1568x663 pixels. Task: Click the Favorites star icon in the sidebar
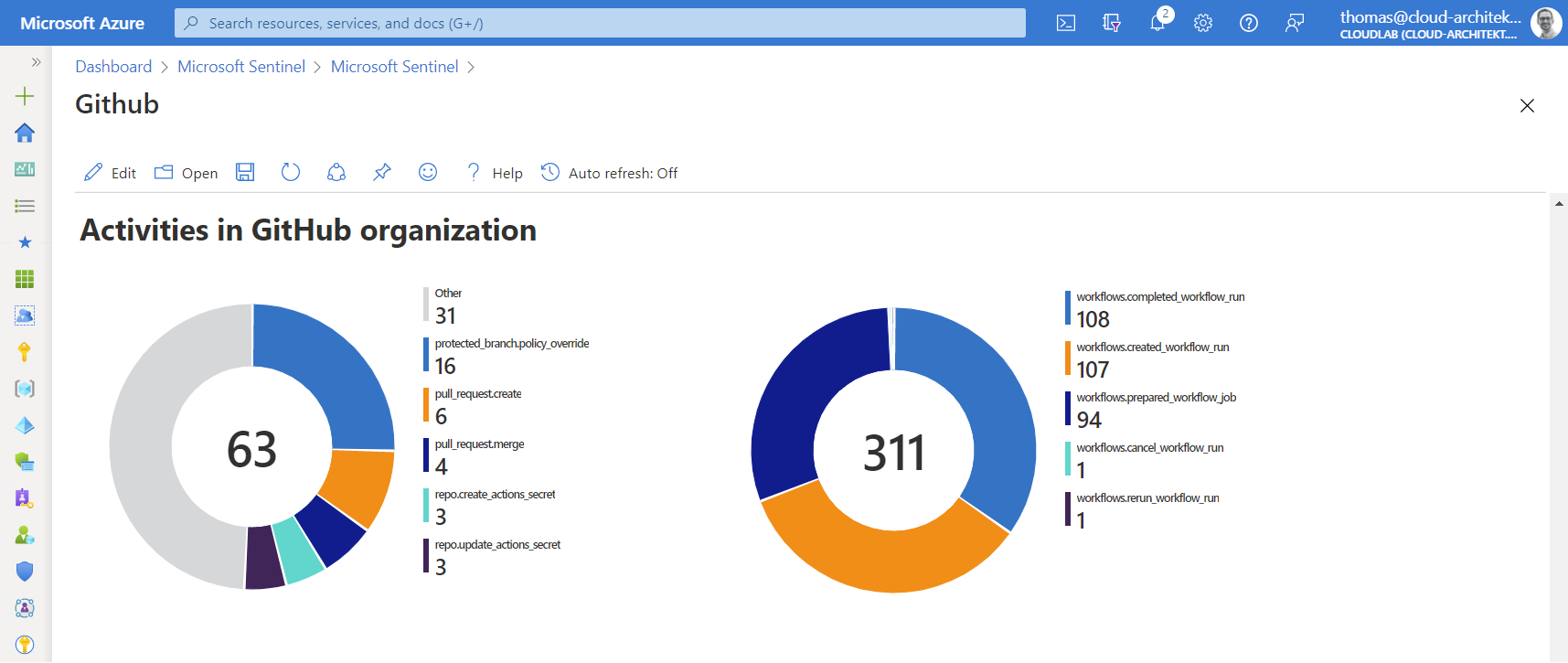pos(25,242)
